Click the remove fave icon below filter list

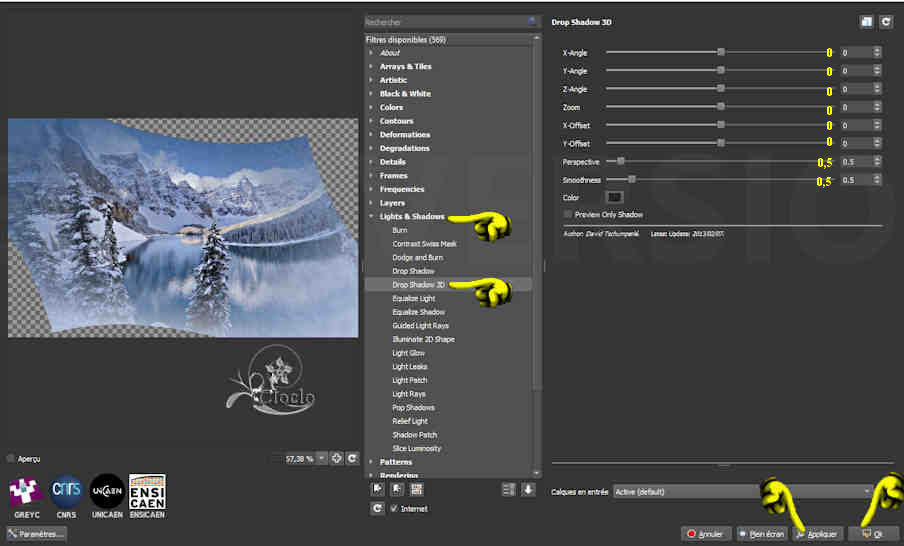pos(396,489)
